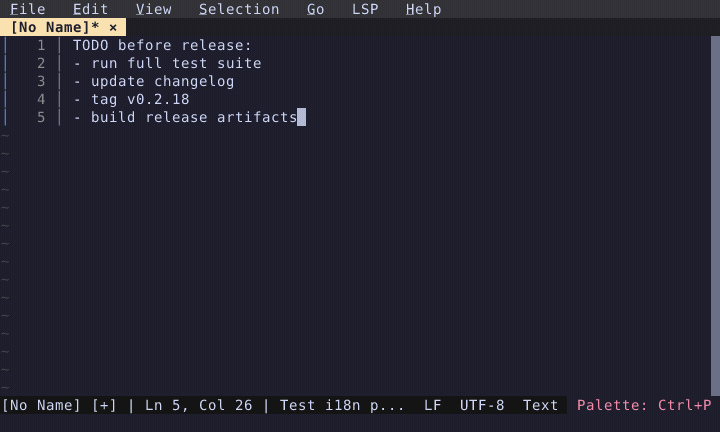
Task: Expand the Selection menu
Action: click(239, 9)
